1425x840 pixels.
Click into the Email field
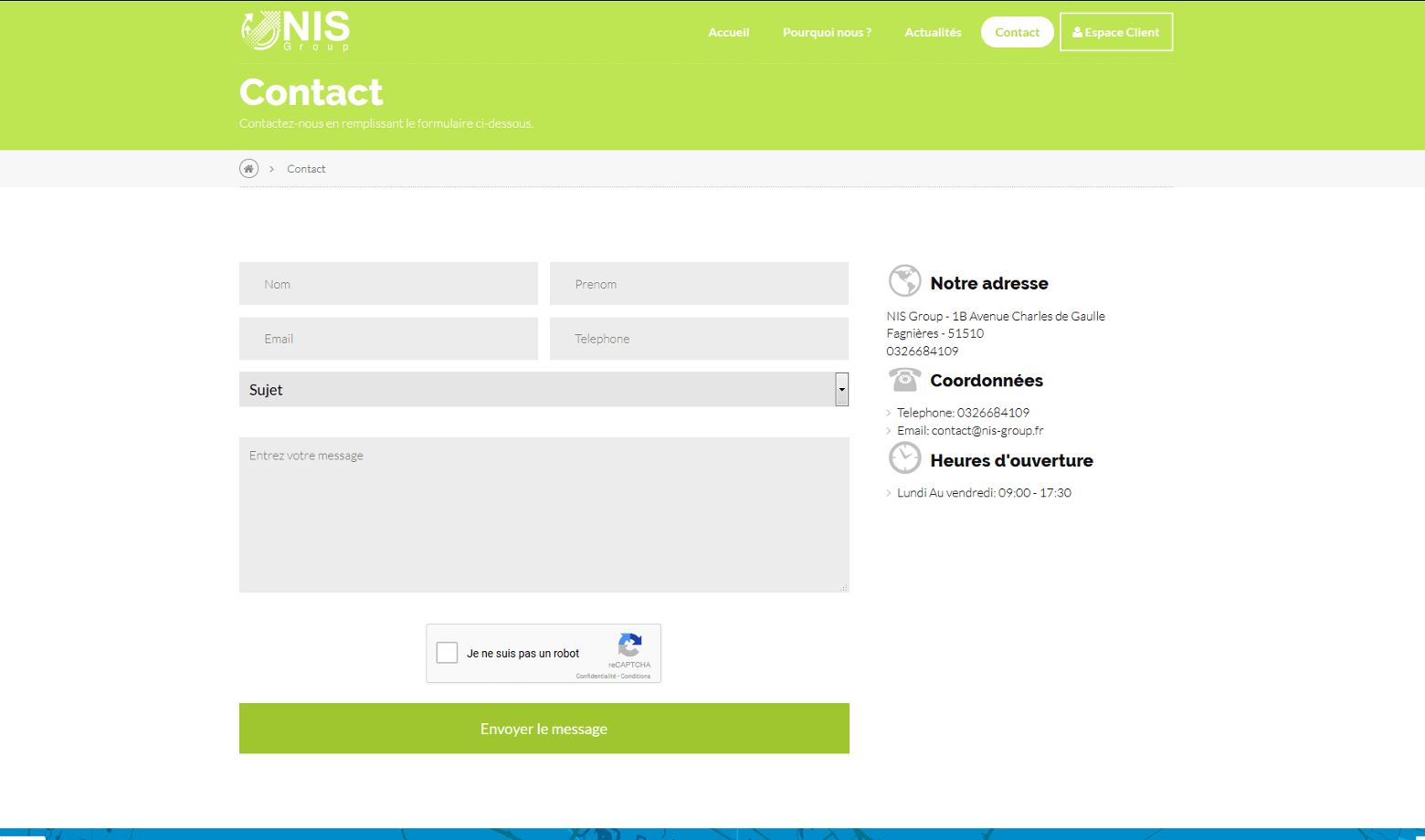click(388, 339)
